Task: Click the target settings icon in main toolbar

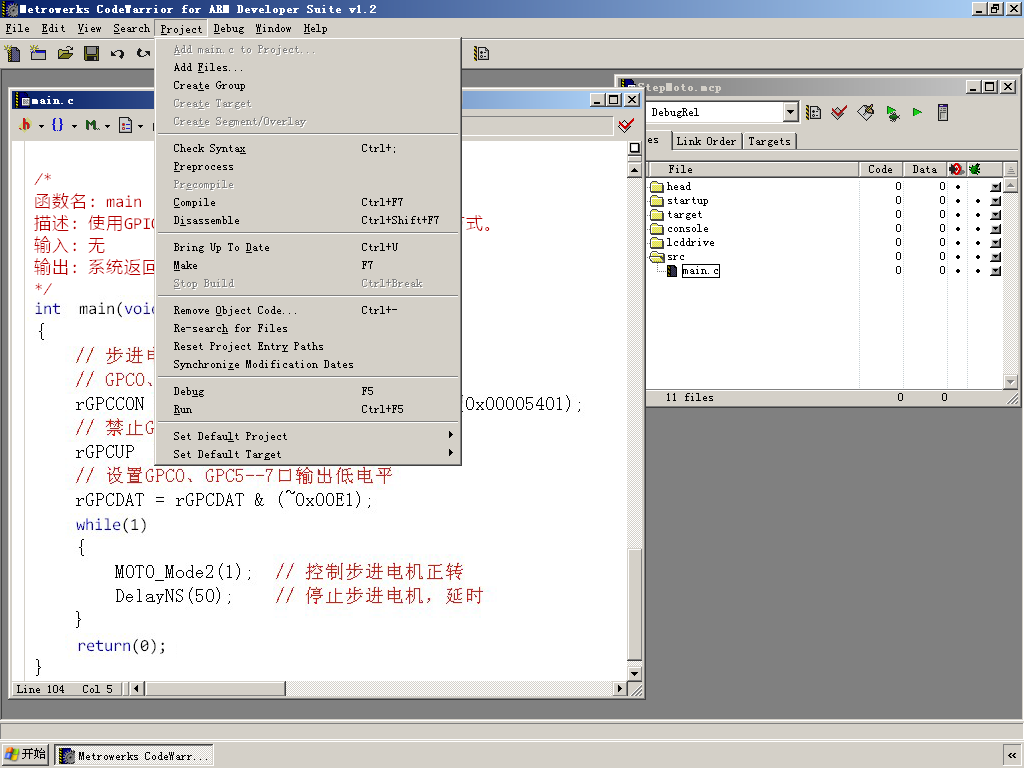Action: (481, 54)
